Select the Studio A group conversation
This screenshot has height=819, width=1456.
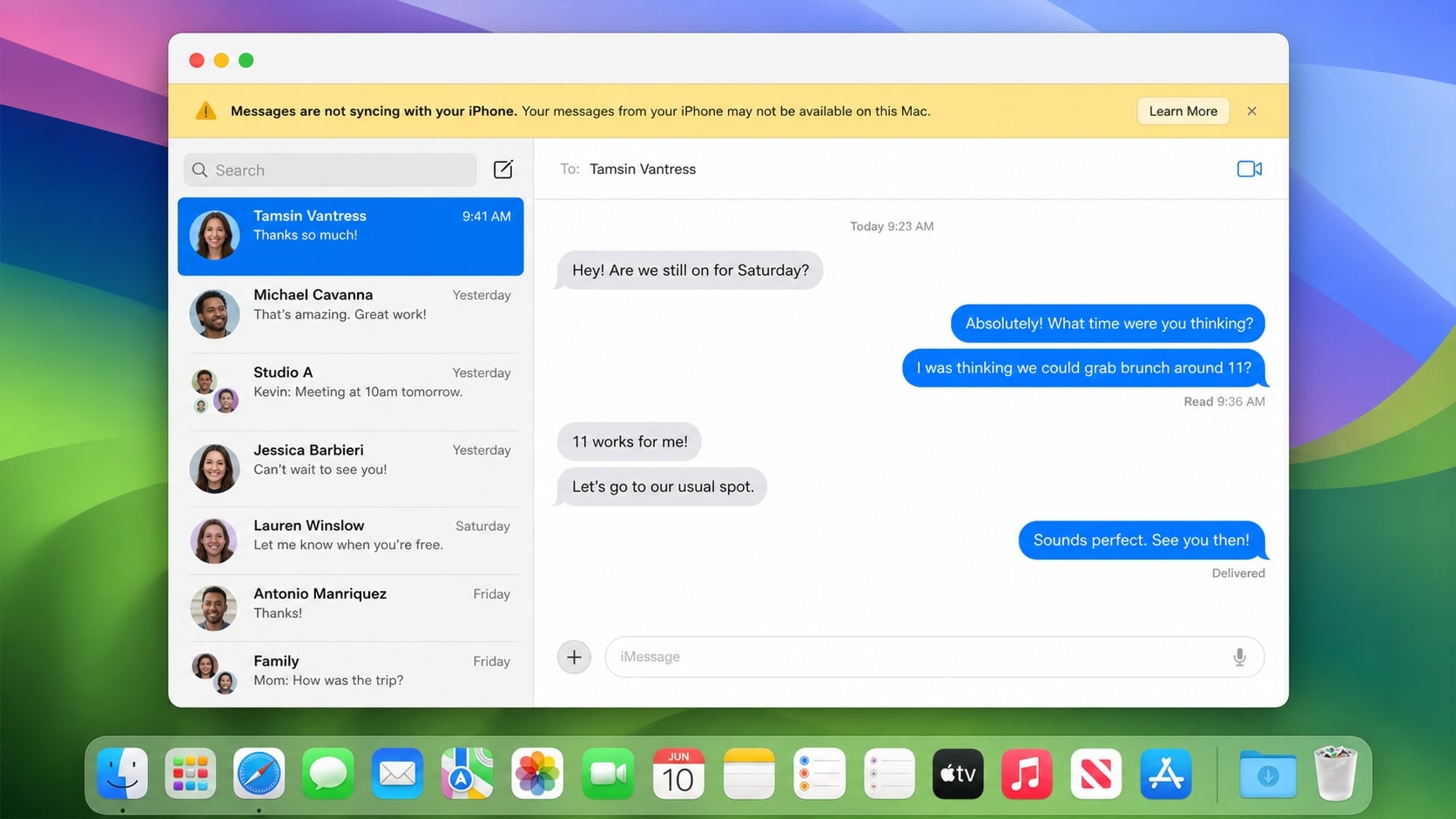(x=350, y=392)
